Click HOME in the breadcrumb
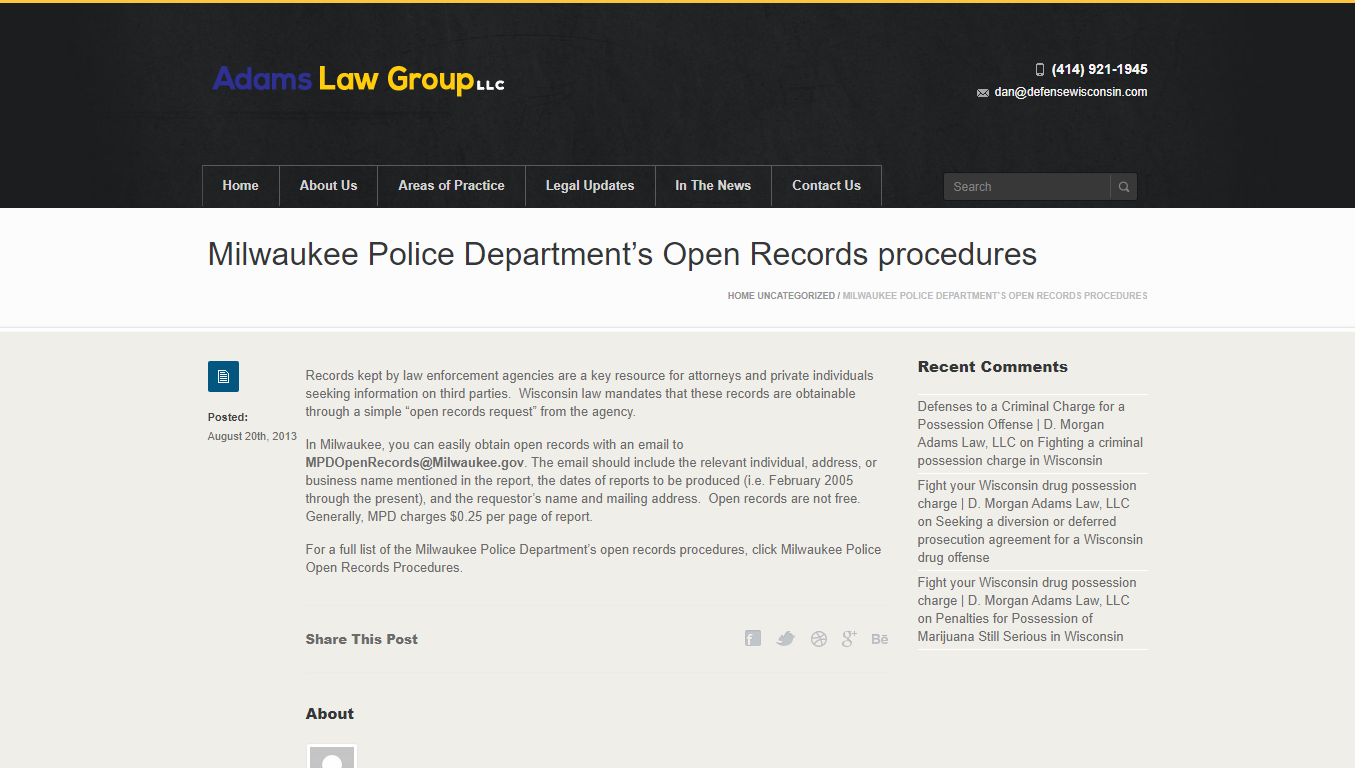Image resolution: width=1366 pixels, height=768 pixels. pos(741,296)
